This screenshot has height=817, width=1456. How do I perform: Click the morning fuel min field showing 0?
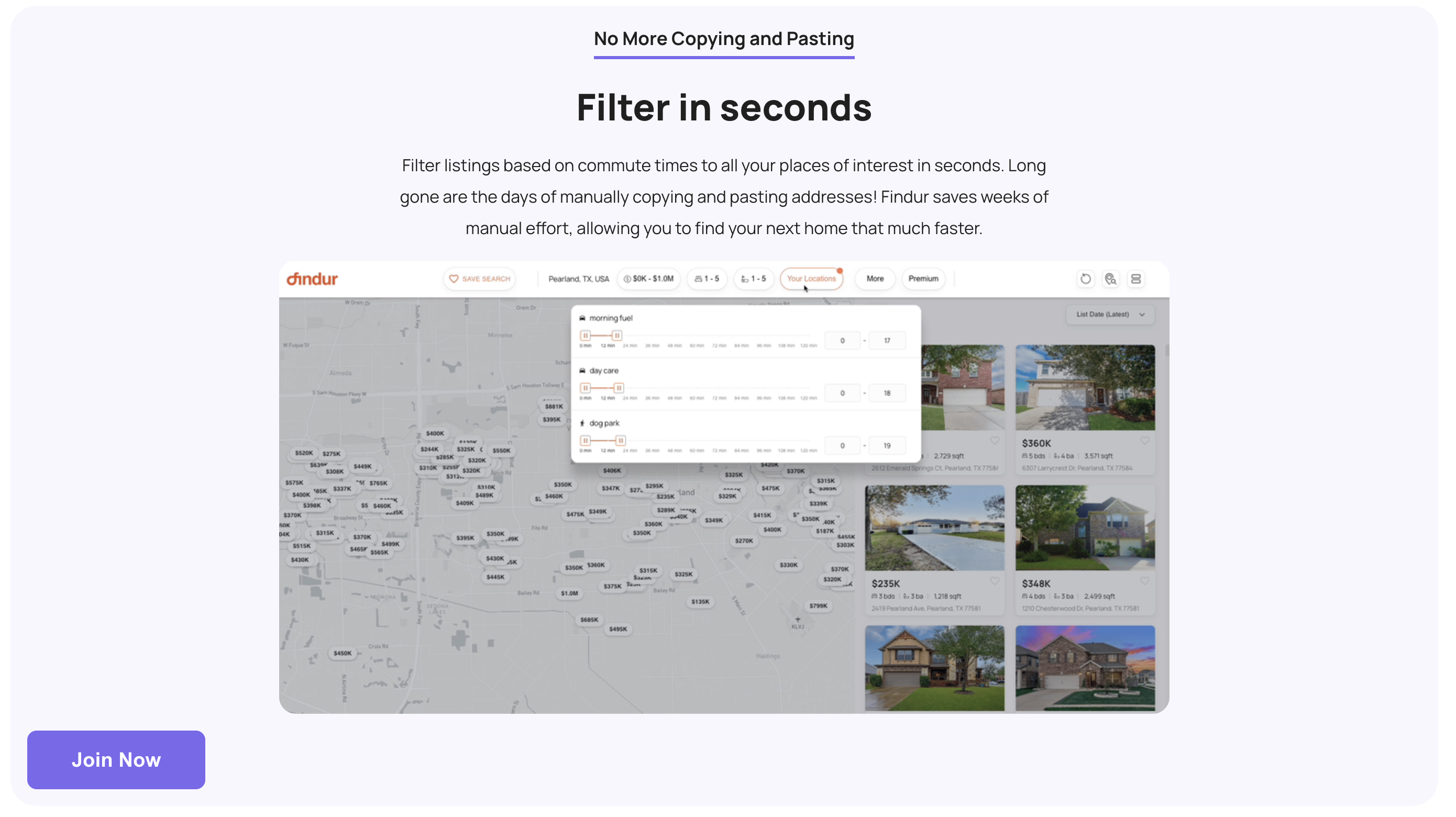tap(842, 340)
